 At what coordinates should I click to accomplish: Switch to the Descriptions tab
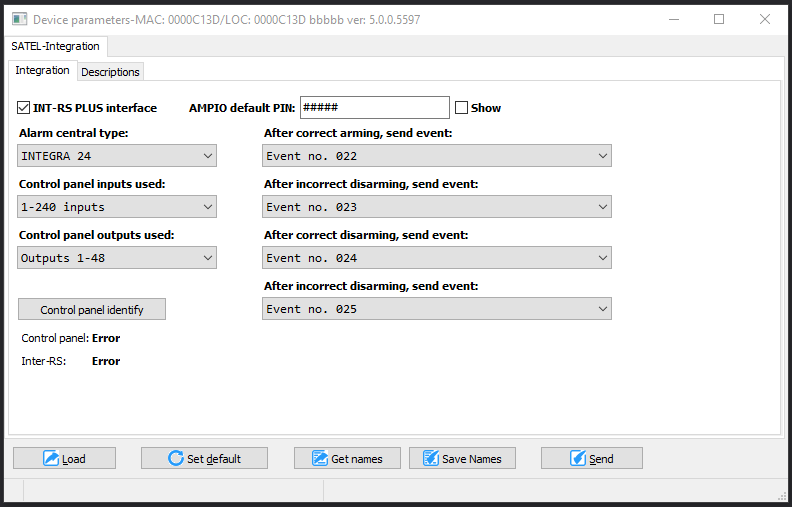pyautogui.click(x=110, y=72)
